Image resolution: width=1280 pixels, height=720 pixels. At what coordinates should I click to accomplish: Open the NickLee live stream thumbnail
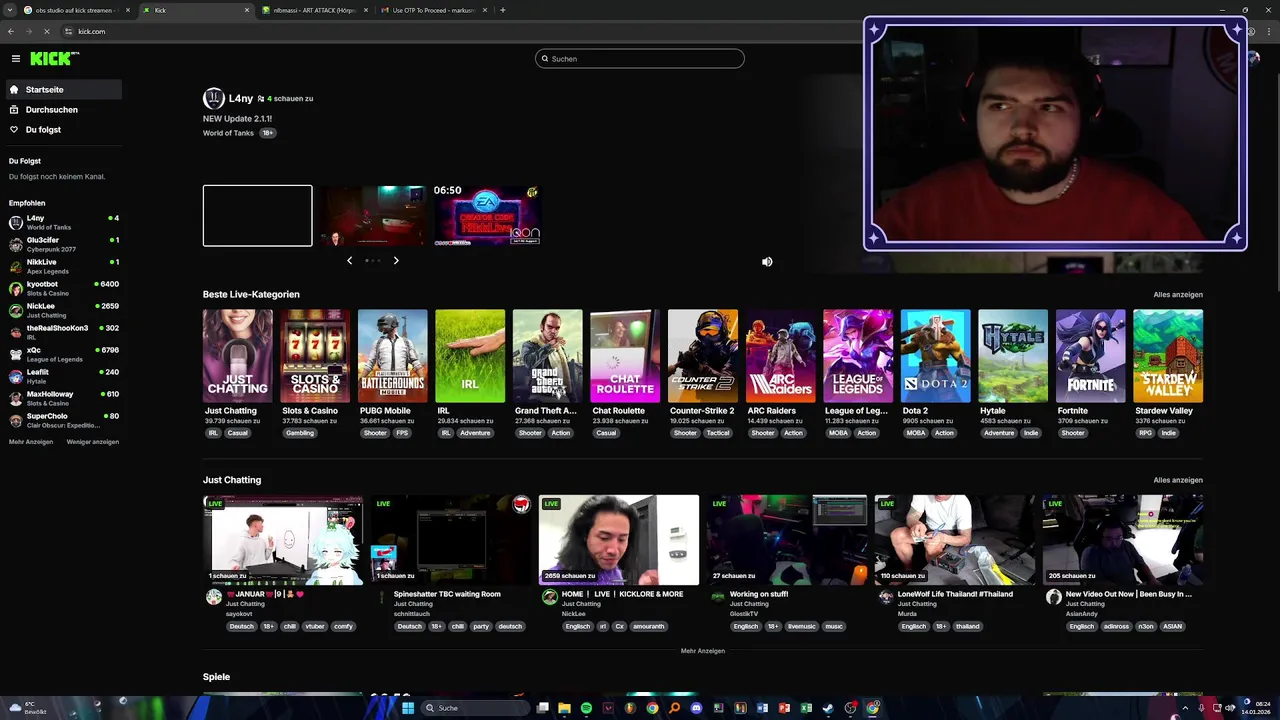click(x=619, y=540)
